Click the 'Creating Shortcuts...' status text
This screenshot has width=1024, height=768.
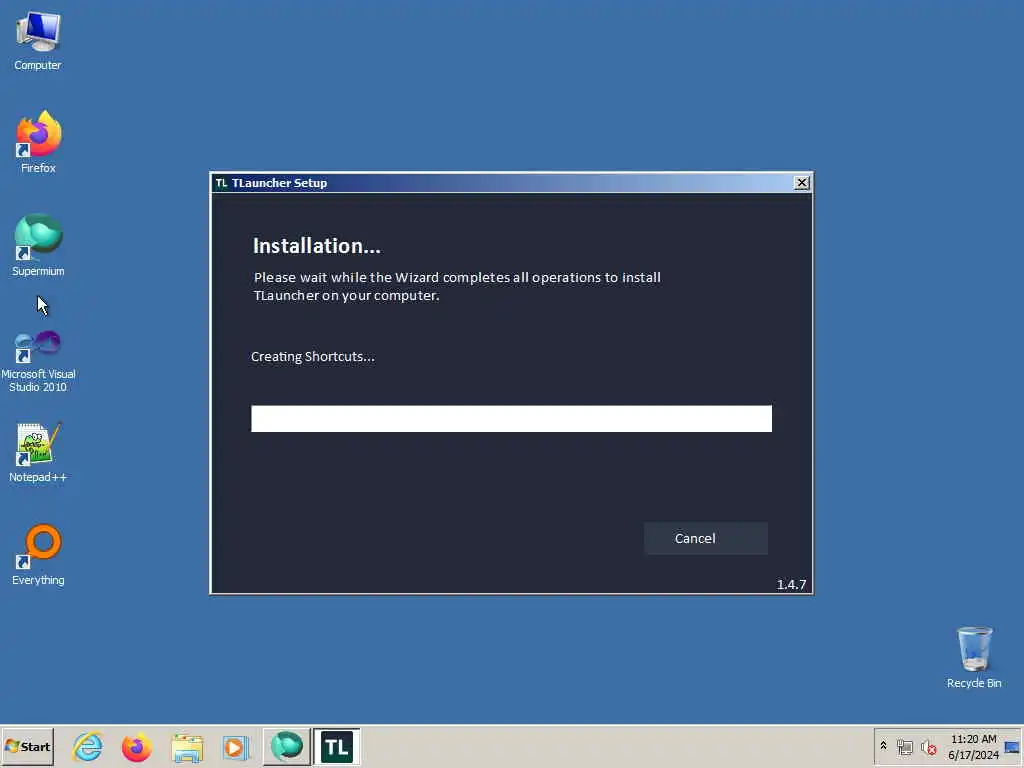point(313,357)
